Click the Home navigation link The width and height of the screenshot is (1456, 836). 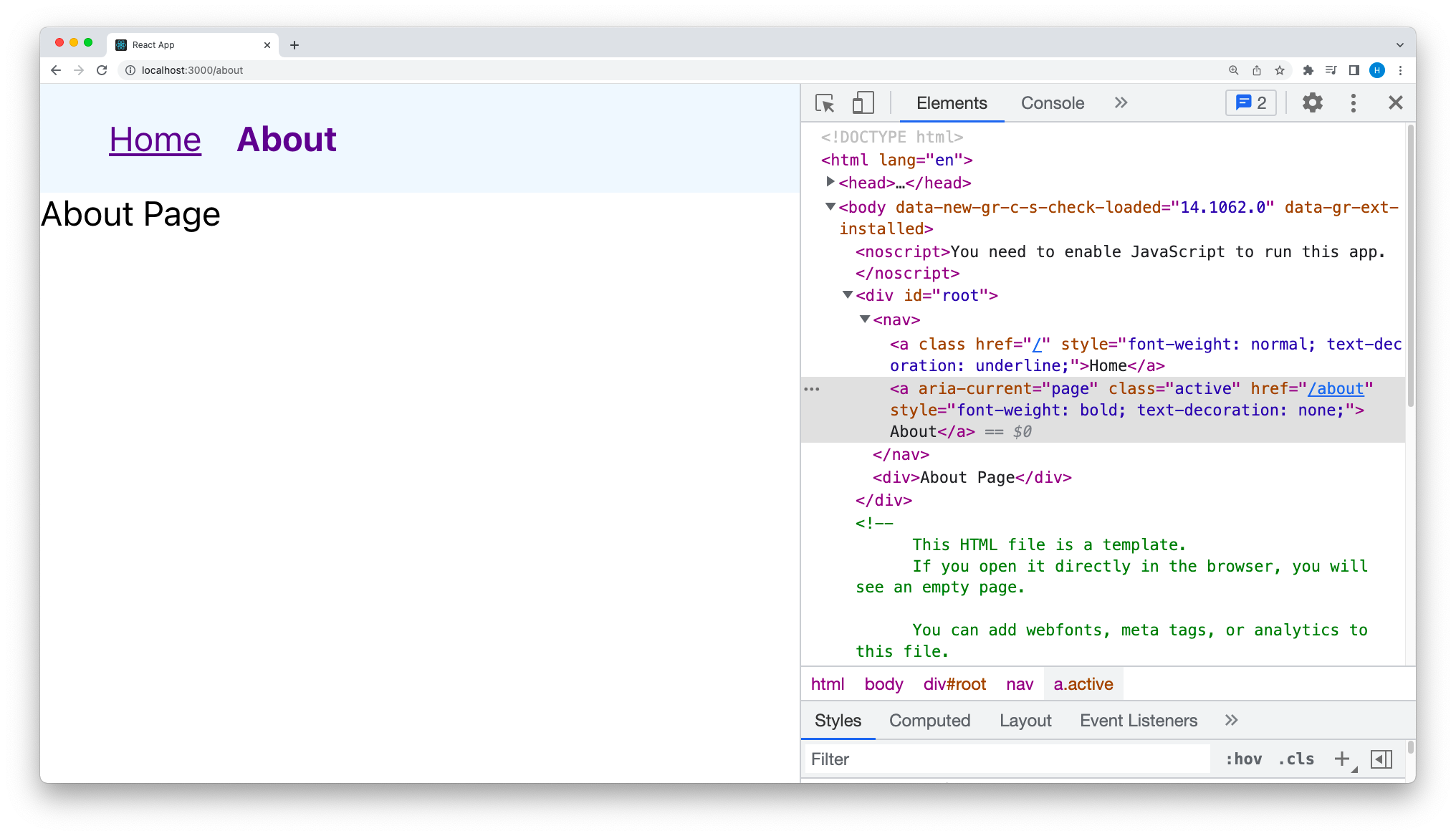tap(155, 140)
